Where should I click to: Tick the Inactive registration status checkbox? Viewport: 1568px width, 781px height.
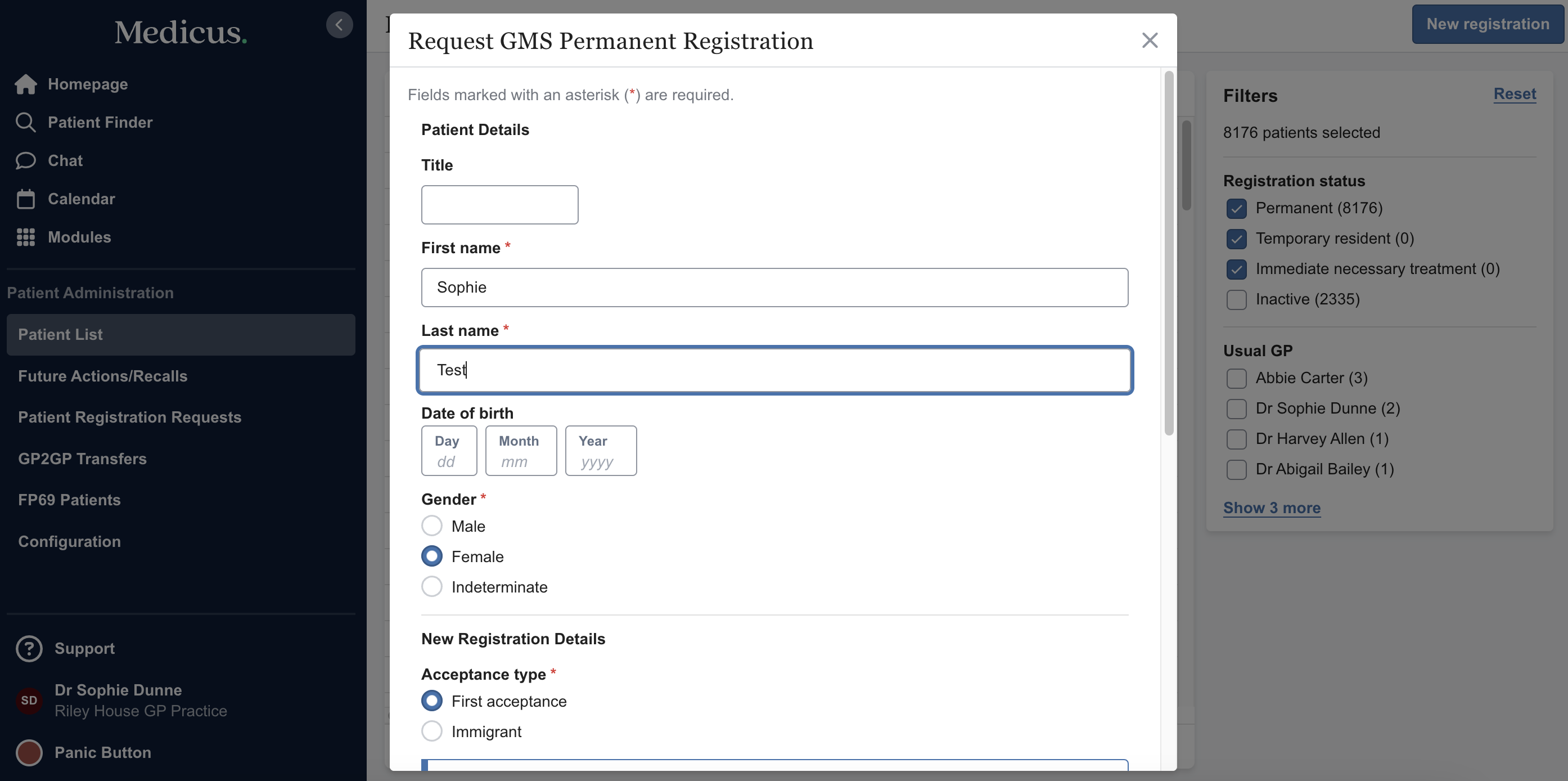pos(1236,300)
